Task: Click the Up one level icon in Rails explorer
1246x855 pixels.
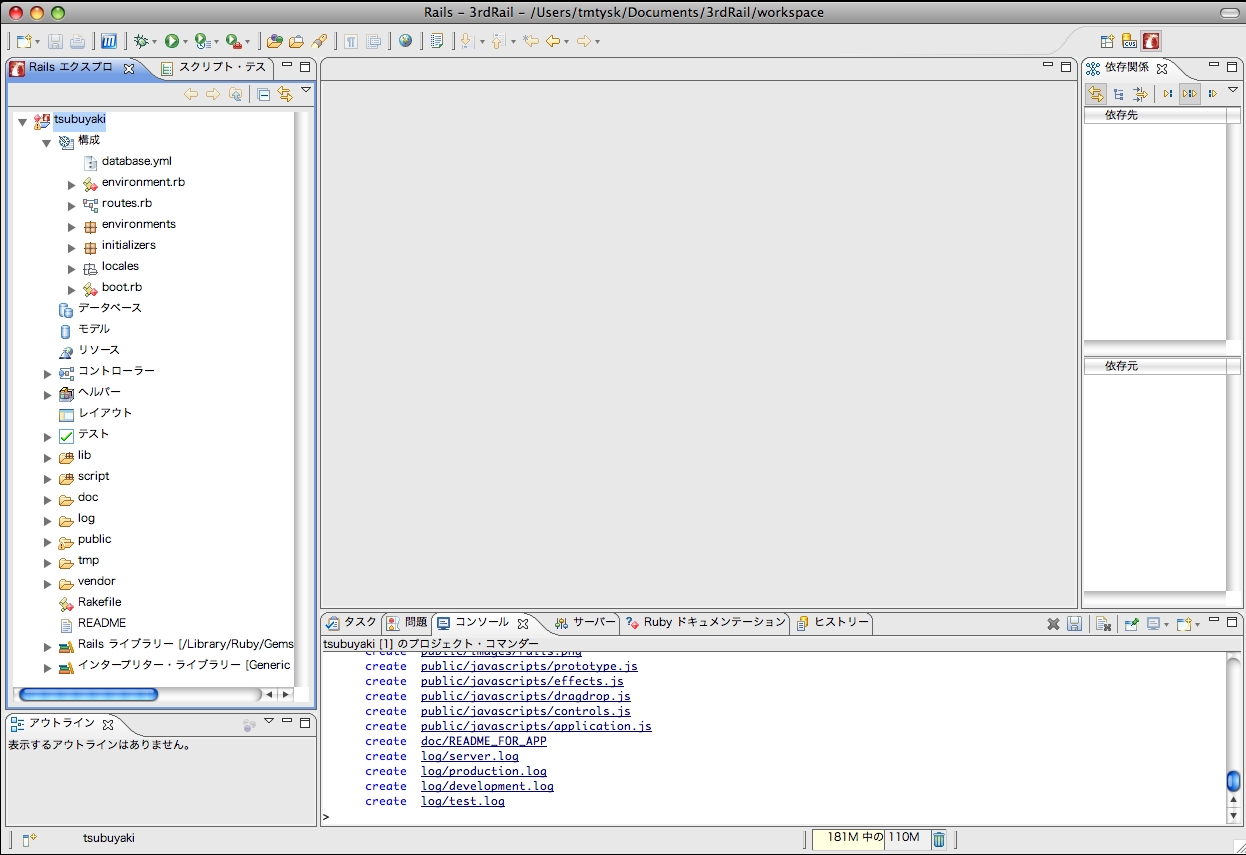Action: pos(235,94)
